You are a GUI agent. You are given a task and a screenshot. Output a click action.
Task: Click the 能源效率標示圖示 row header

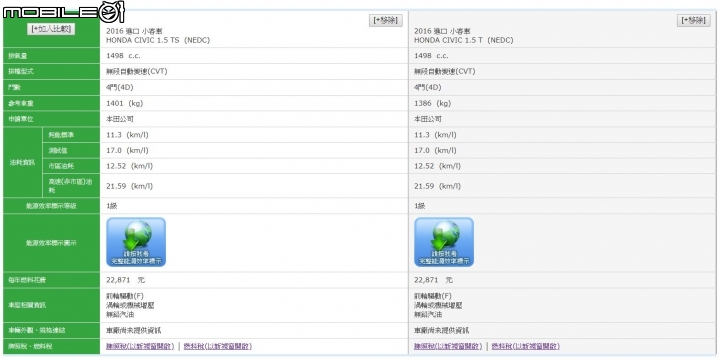(51, 243)
